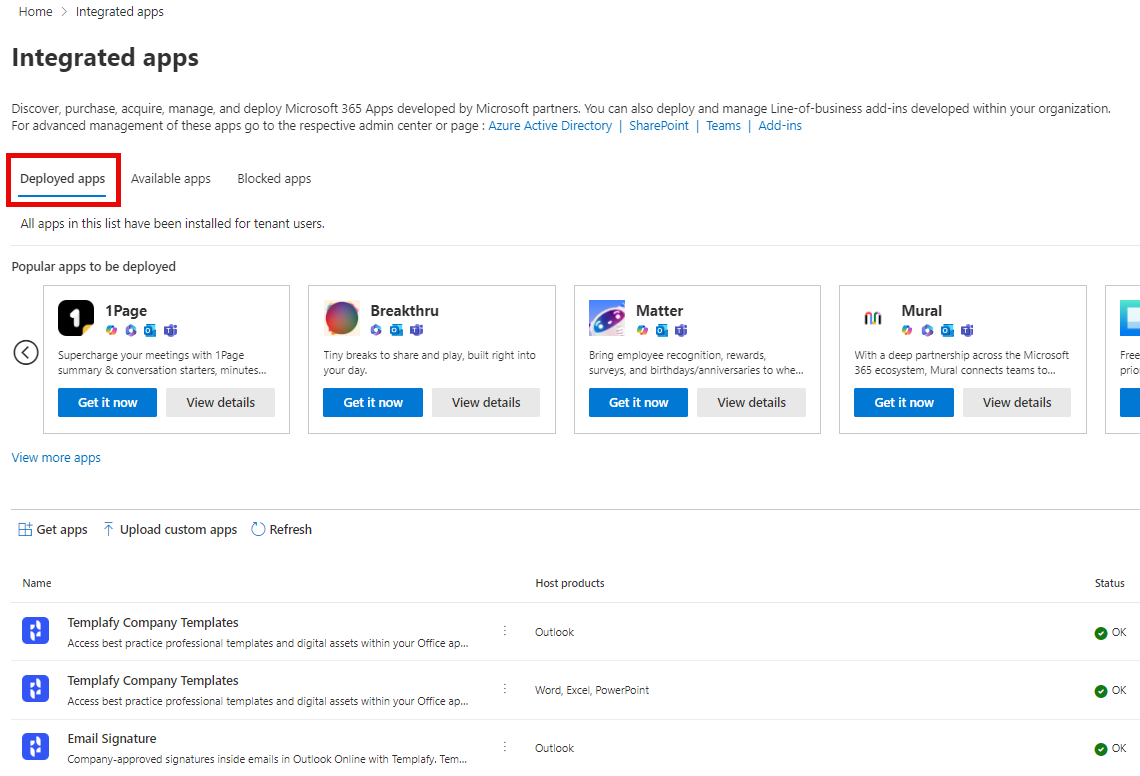The image size is (1140, 776).
Task: Click the Outlook icon on the Breakthru card
Action: pyautogui.click(x=396, y=331)
